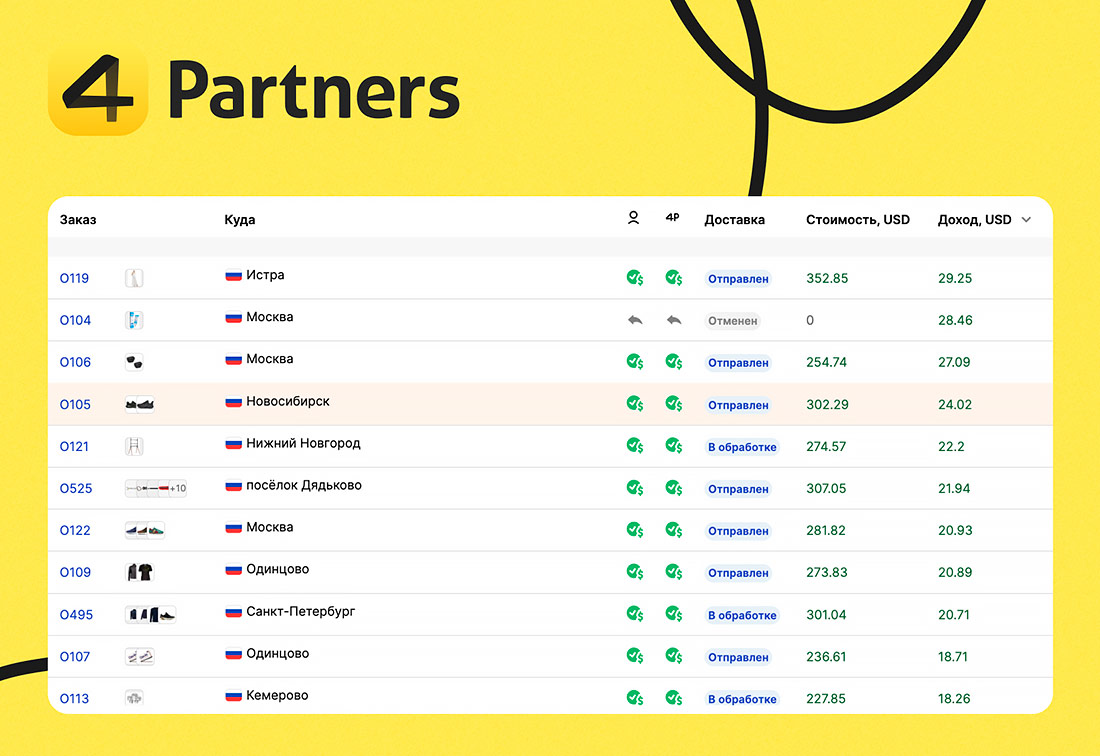Click the 4P column header icon
The image size is (1100, 756).
(672, 218)
